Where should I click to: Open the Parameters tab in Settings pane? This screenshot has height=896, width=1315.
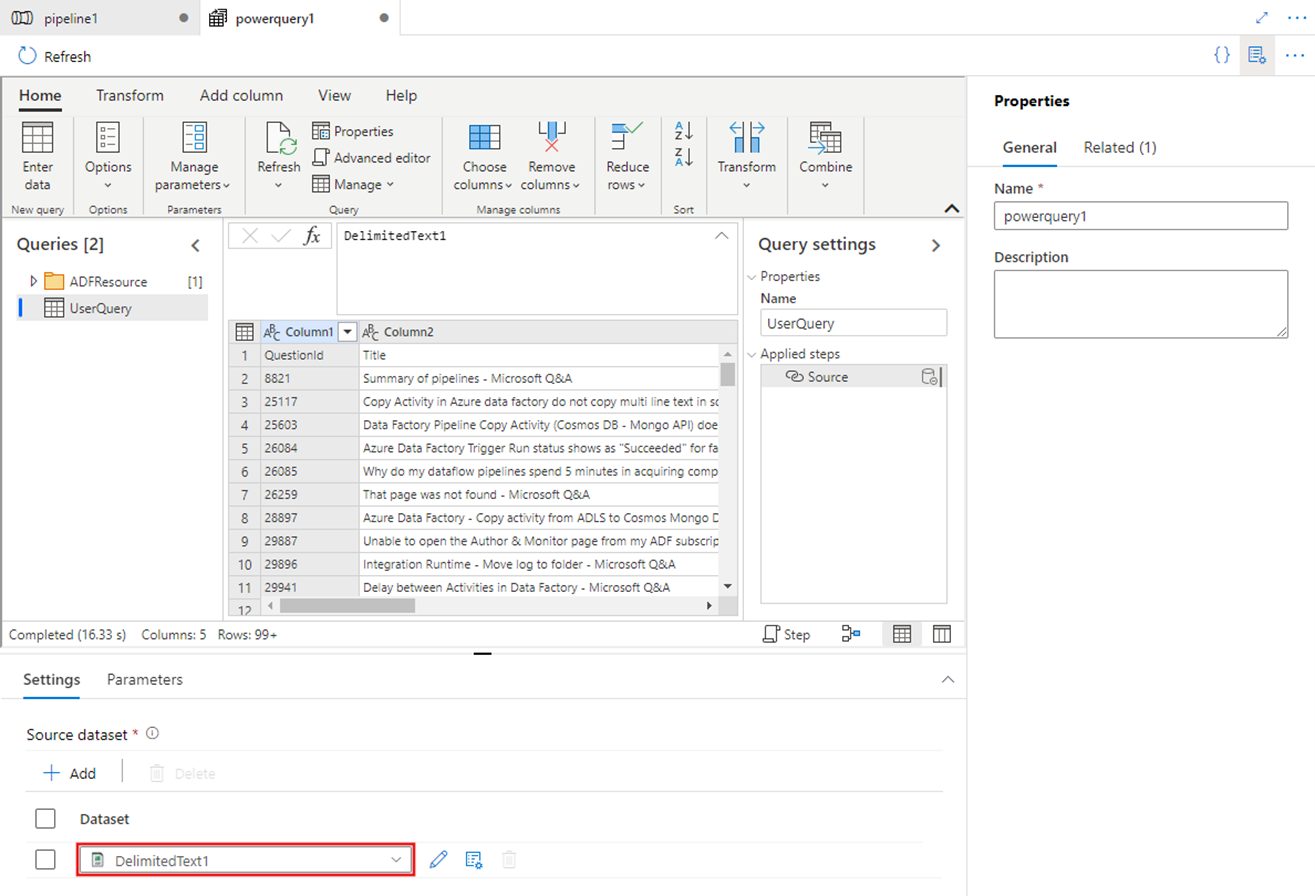pos(144,679)
